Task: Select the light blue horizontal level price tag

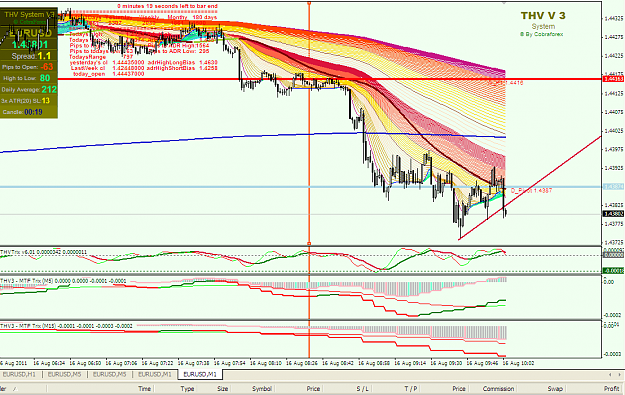Action: tap(613, 187)
